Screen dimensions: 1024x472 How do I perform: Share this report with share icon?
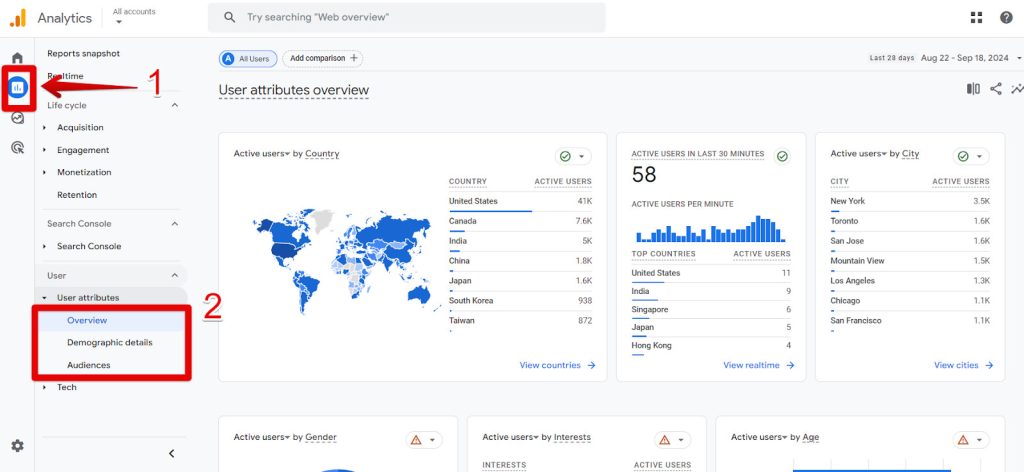[x=996, y=89]
